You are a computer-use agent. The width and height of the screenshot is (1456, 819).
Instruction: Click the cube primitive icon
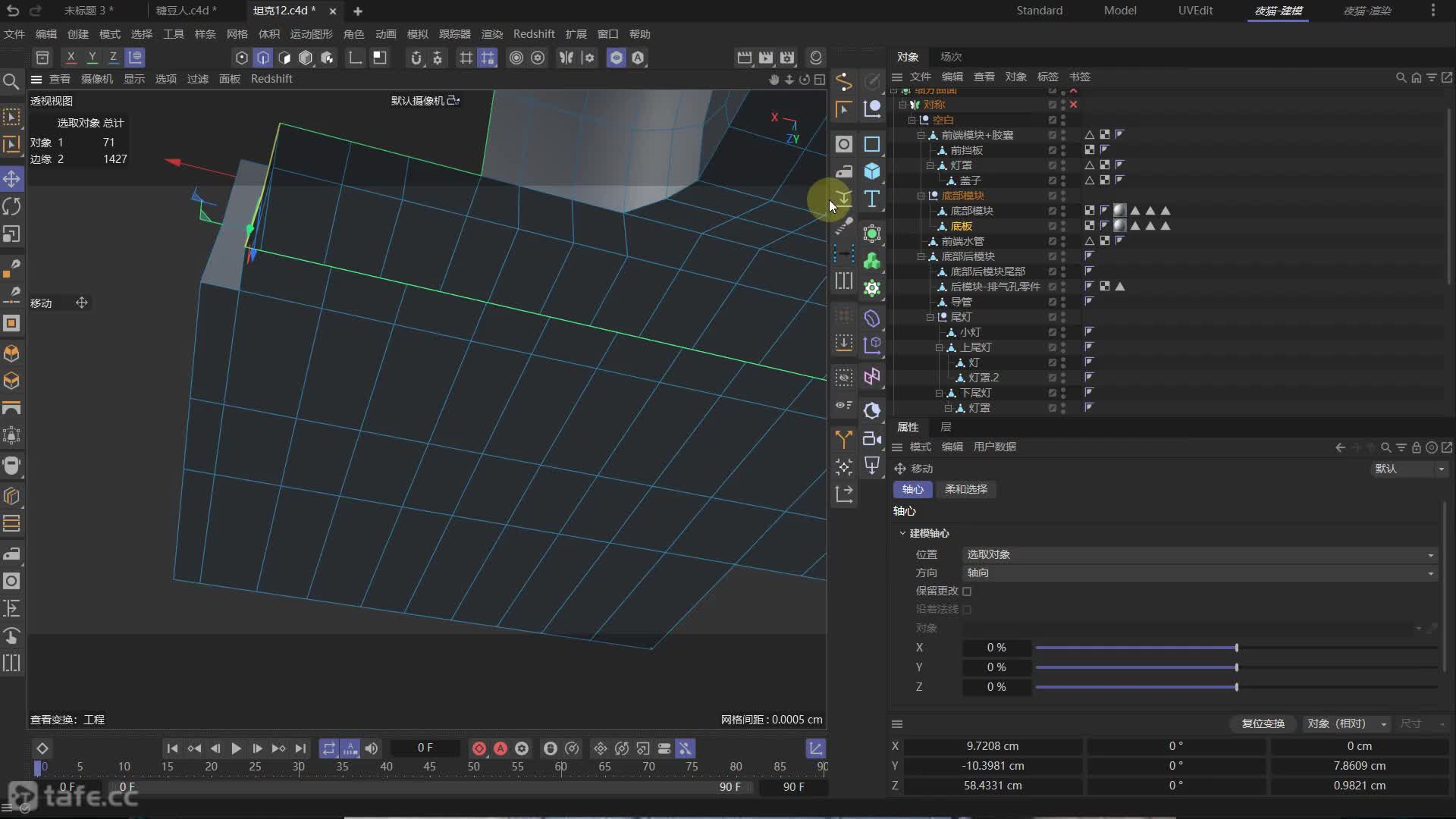point(872,171)
